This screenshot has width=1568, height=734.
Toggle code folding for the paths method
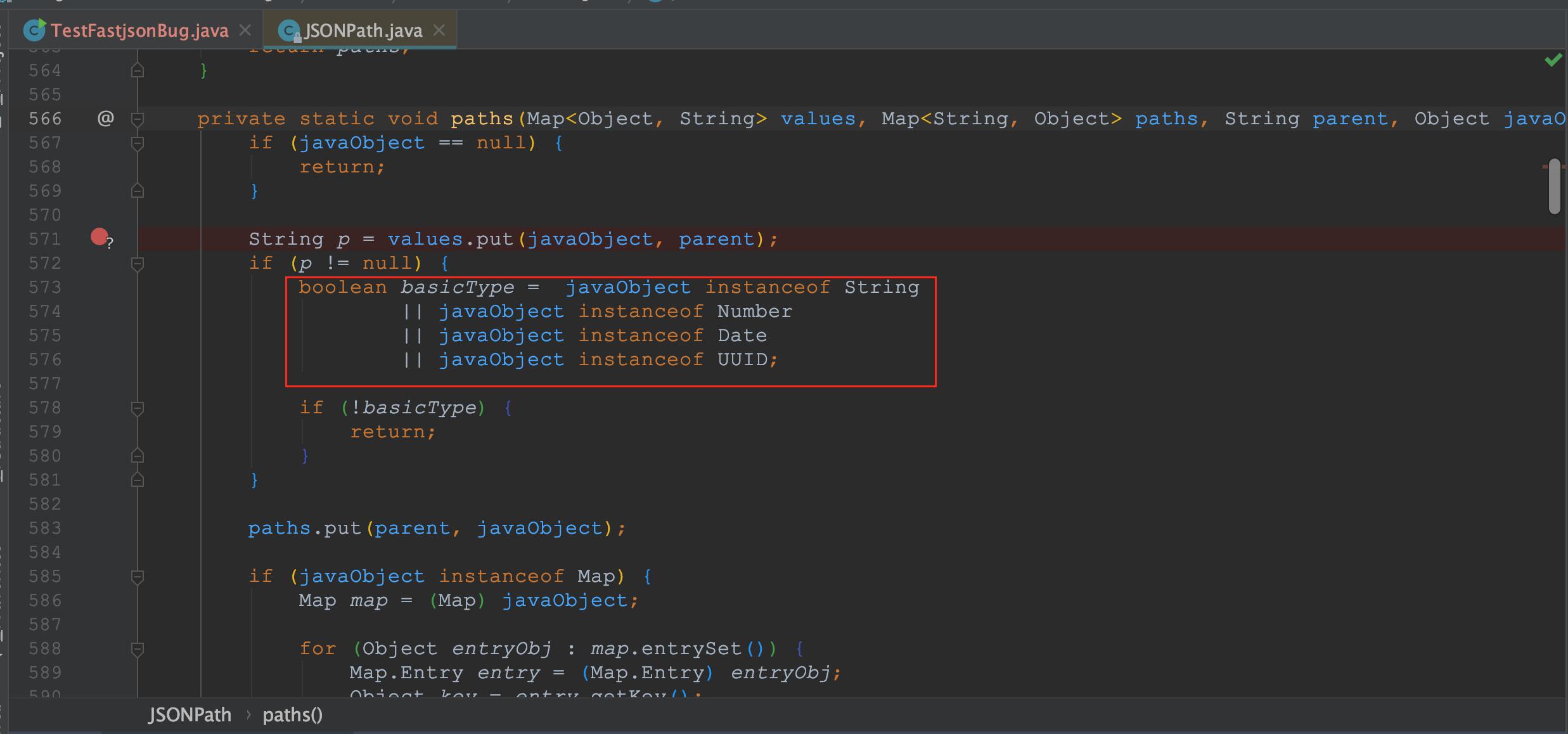[x=137, y=119]
